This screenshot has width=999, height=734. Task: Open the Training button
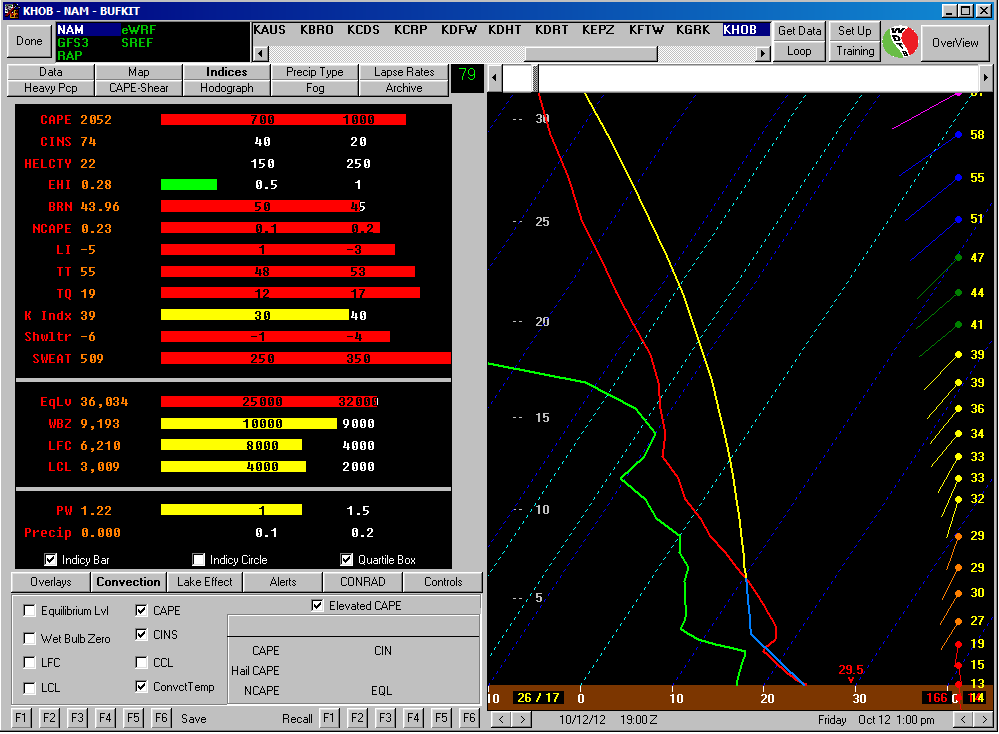point(854,51)
